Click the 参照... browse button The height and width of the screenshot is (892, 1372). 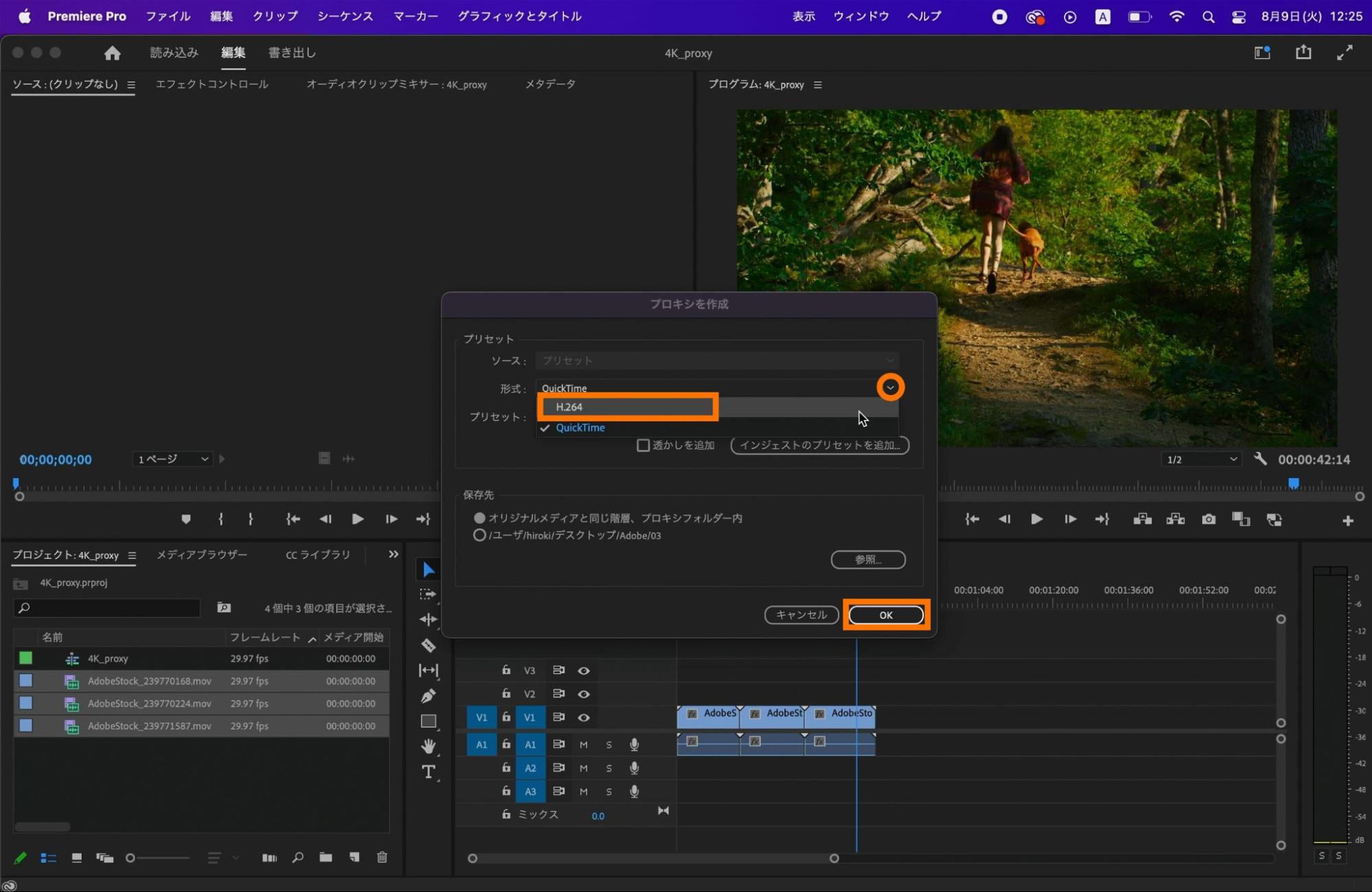click(868, 559)
